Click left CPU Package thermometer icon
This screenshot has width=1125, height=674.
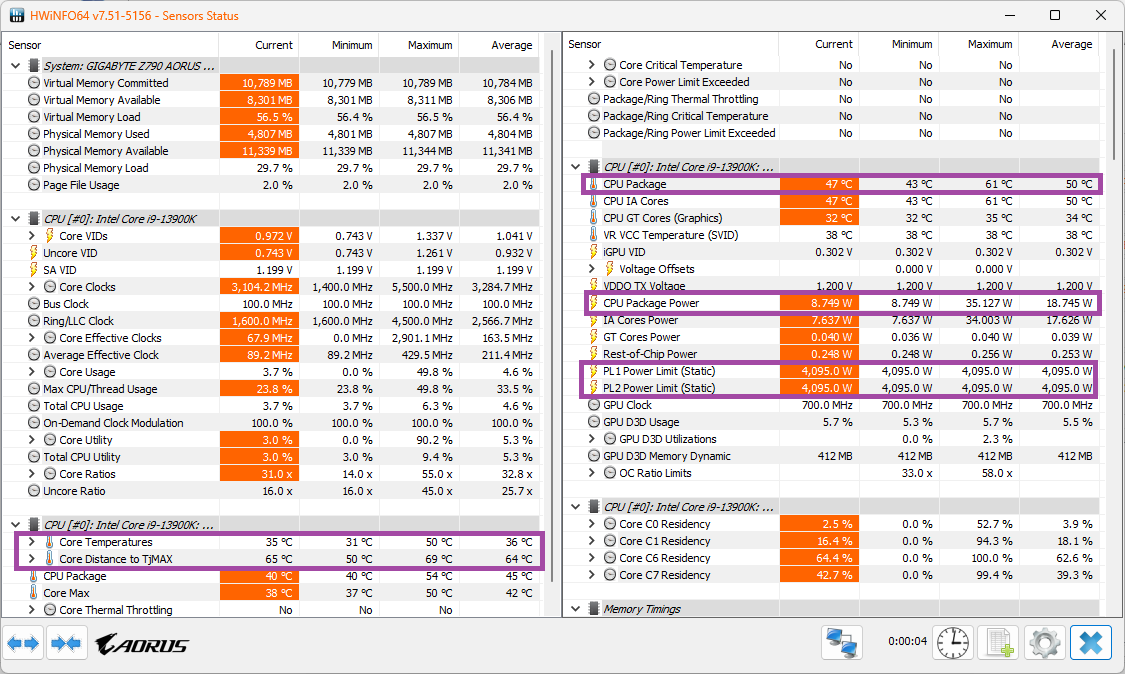pos(34,576)
